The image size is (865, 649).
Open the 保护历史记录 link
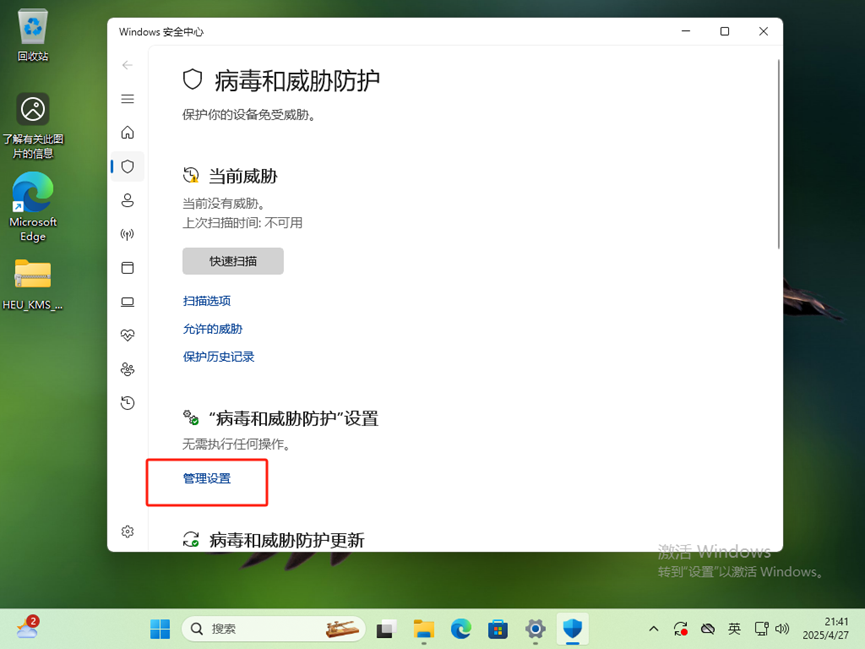point(218,357)
